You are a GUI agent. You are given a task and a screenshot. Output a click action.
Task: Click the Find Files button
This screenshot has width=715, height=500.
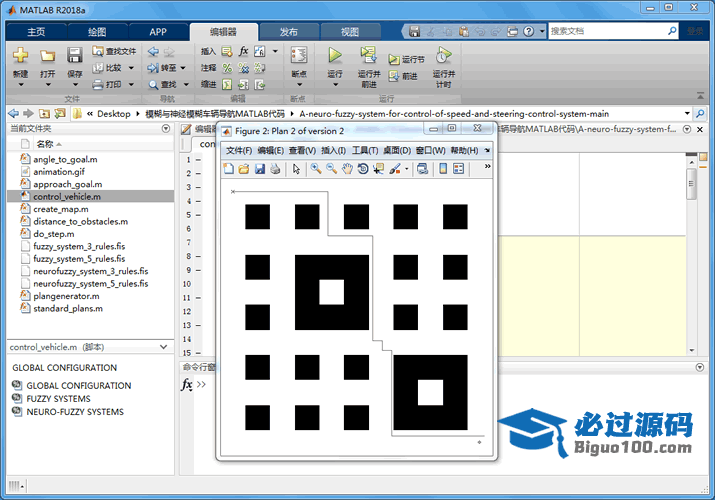click(114, 51)
